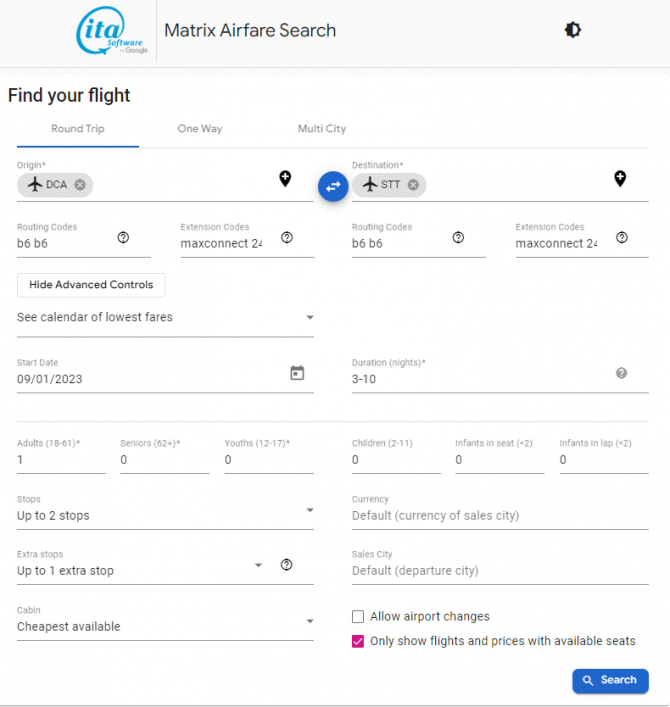Viewport: 670px width, 707px height.
Task: Remove the STT destination chip
Action: [x=413, y=185]
